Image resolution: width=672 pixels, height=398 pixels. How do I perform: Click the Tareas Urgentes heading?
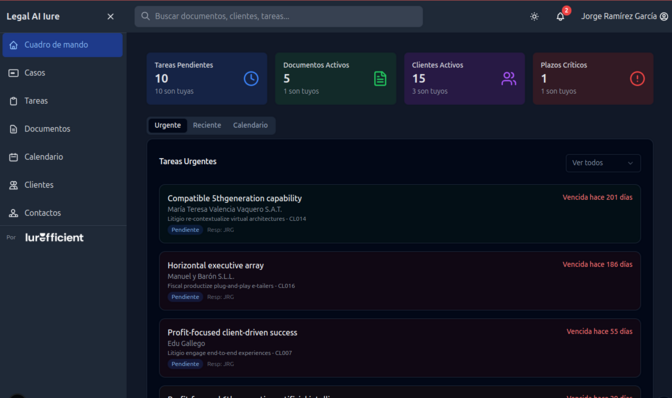(x=188, y=161)
